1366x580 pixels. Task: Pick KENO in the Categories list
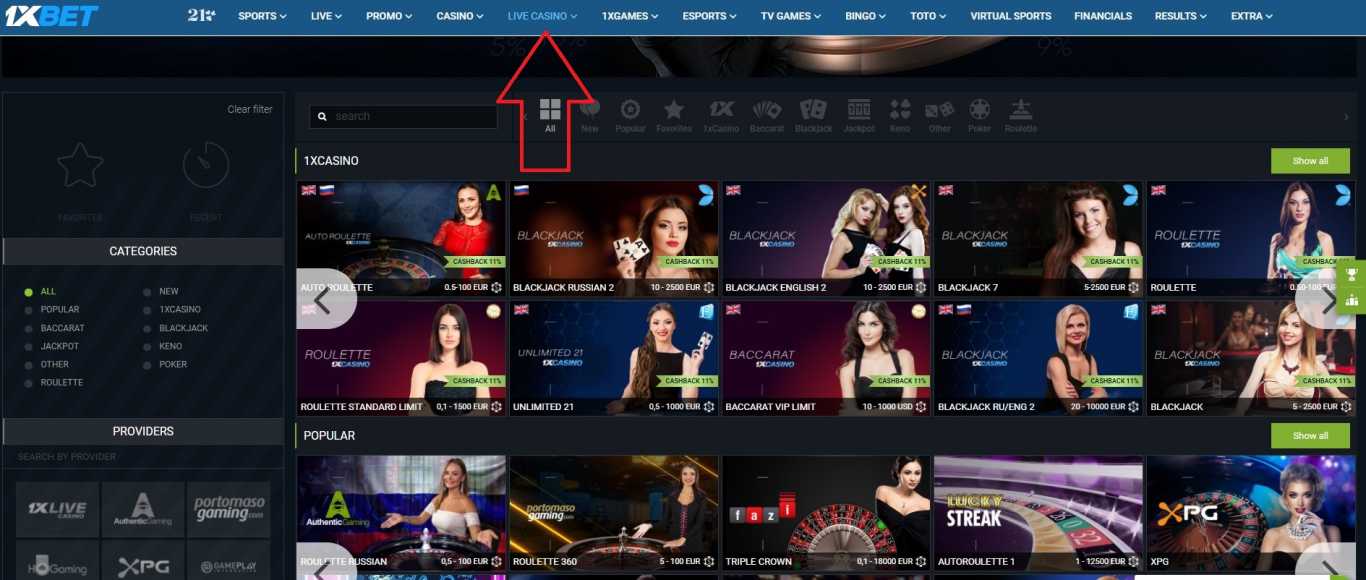point(171,346)
